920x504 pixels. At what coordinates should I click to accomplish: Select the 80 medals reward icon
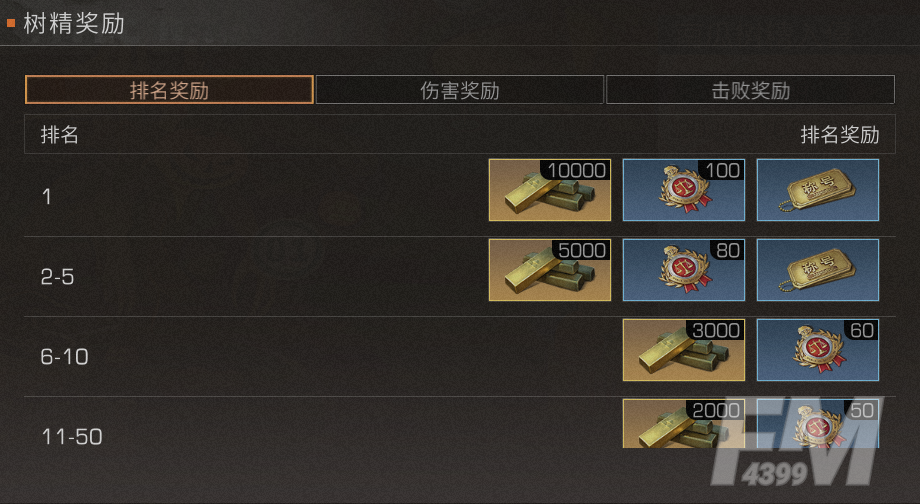tap(684, 270)
